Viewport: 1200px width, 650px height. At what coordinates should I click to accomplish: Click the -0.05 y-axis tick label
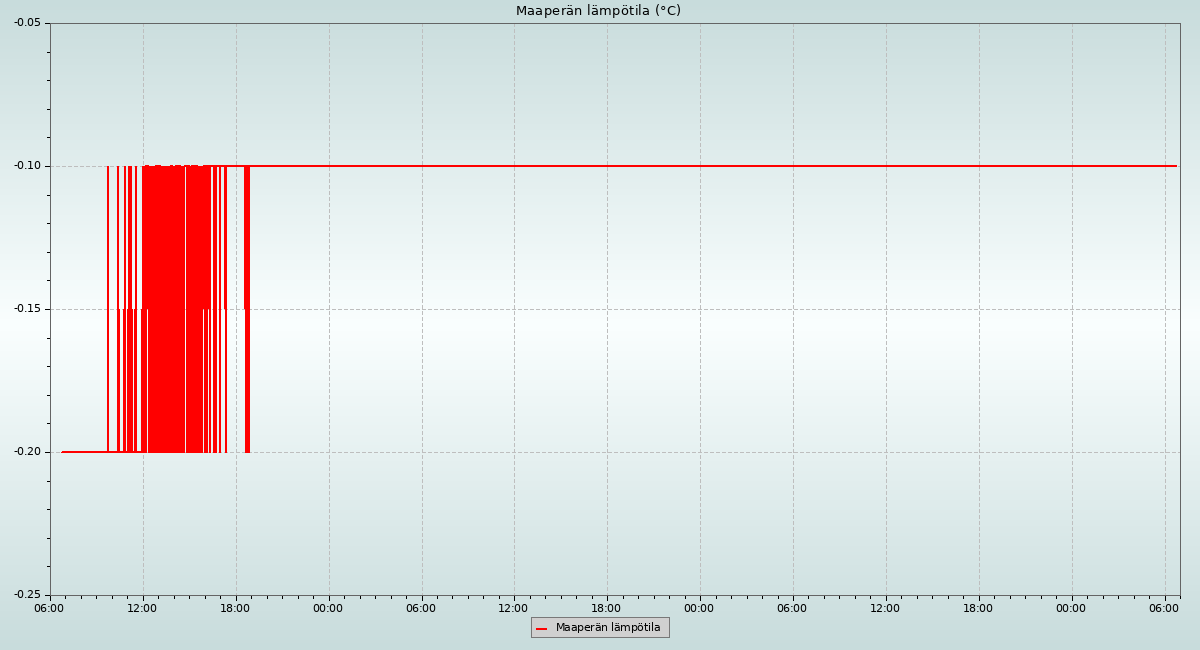[27, 23]
